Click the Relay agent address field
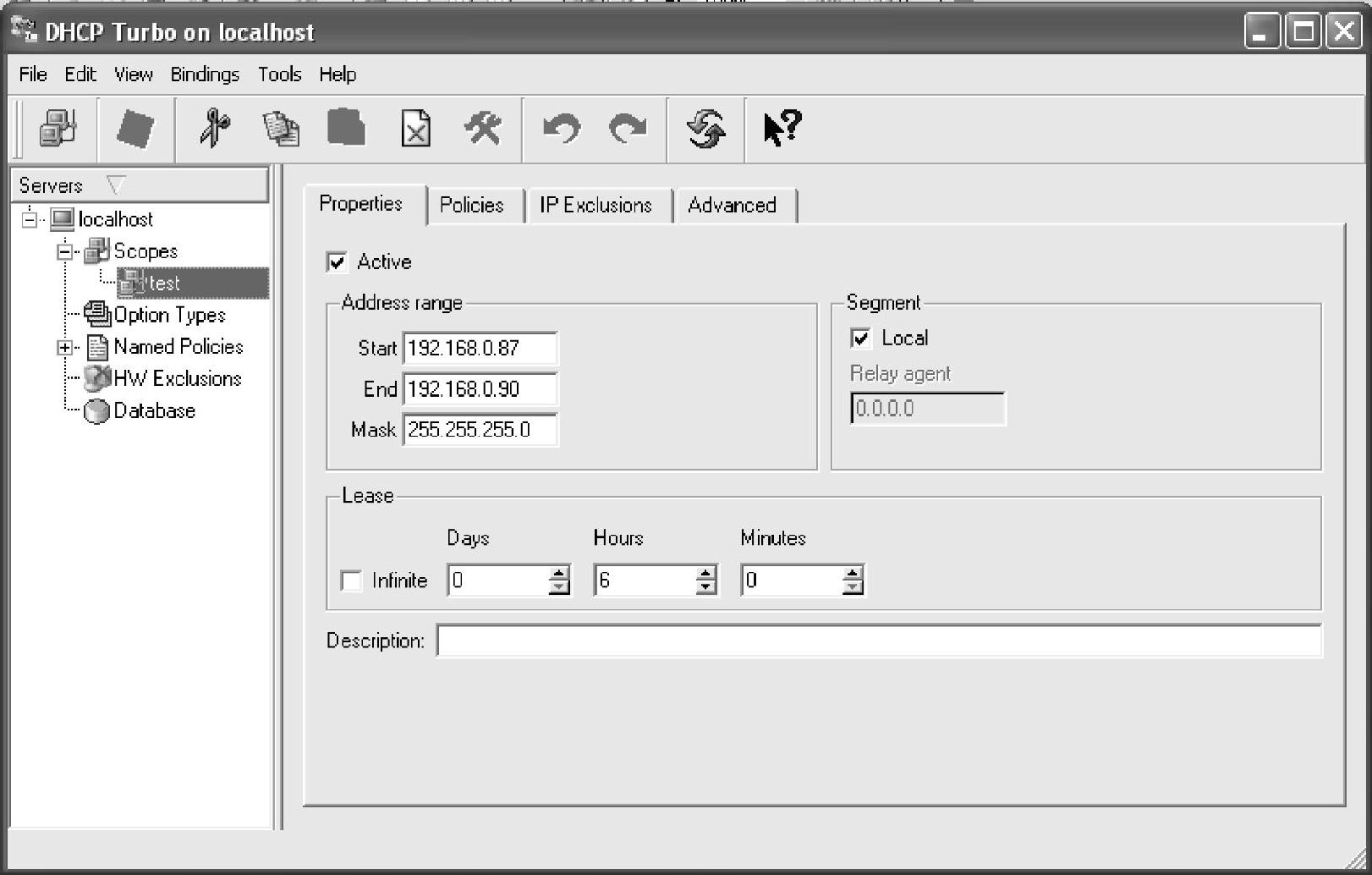 click(928, 409)
